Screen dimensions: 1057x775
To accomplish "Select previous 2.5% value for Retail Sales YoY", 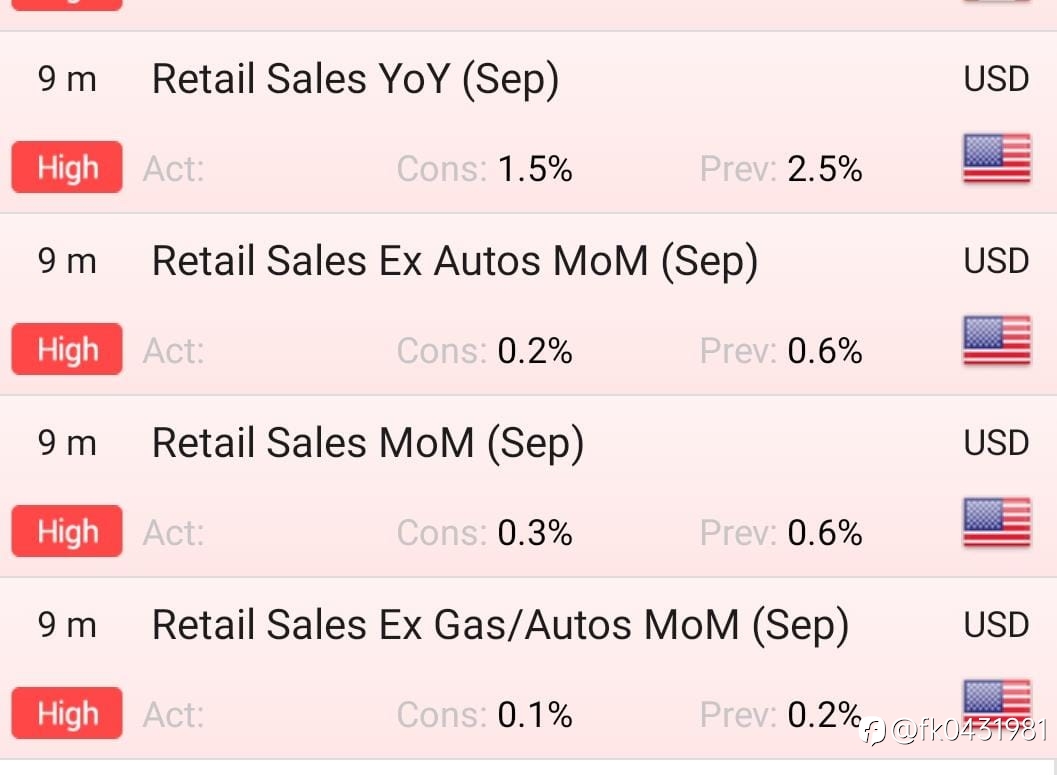I will click(825, 168).
